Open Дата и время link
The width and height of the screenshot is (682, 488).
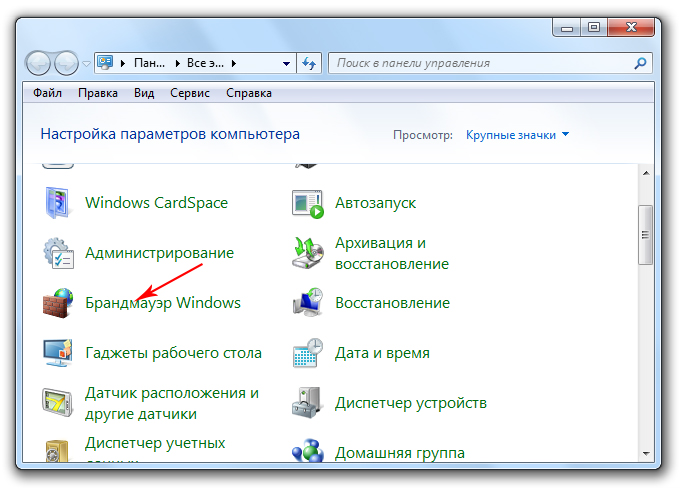click(x=382, y=353)
